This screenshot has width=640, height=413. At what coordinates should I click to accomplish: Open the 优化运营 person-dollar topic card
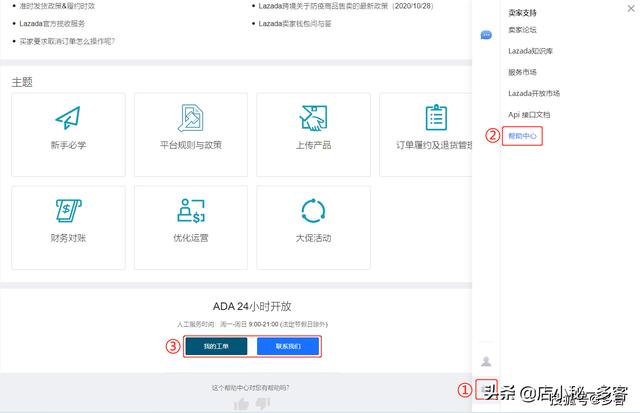[191, 228]
